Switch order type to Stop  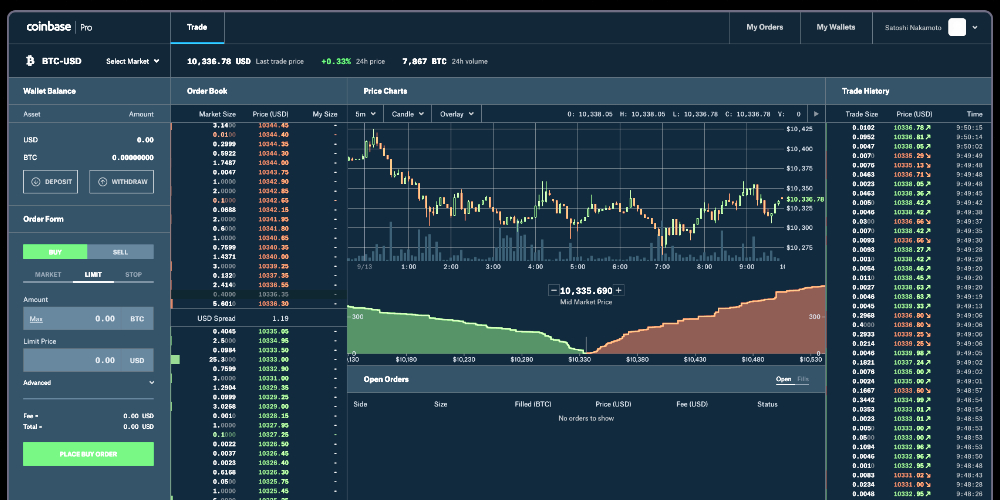click(x=133, y=275)
